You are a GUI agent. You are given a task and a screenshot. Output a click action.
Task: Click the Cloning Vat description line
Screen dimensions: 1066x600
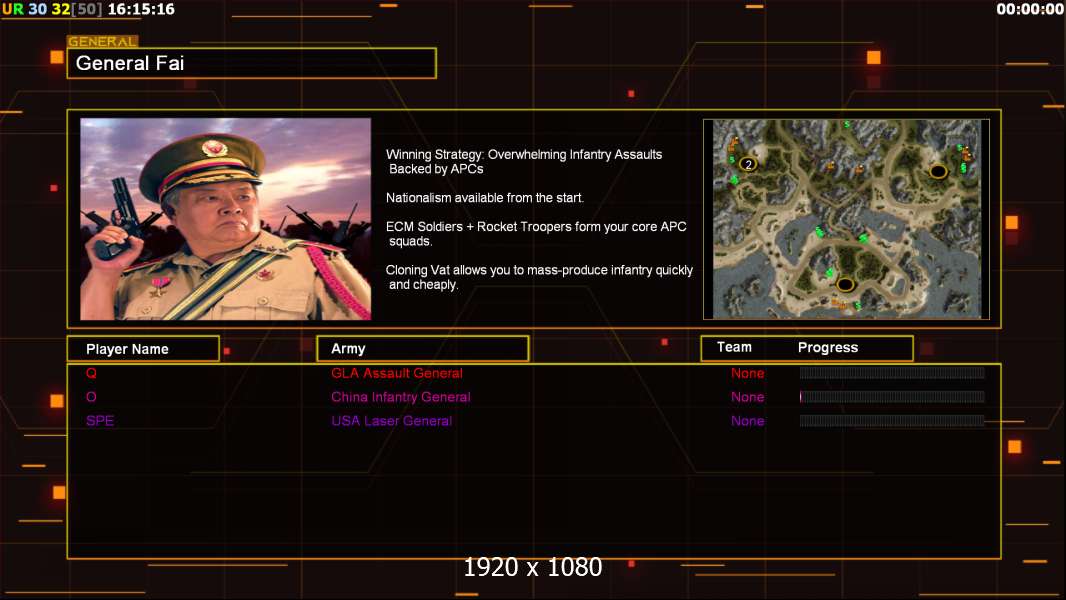pos(539,277)
